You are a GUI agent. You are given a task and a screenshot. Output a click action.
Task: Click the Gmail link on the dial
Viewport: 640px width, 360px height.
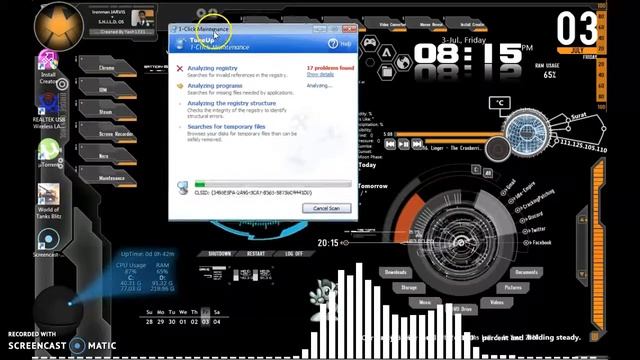[x=509, y=187]
